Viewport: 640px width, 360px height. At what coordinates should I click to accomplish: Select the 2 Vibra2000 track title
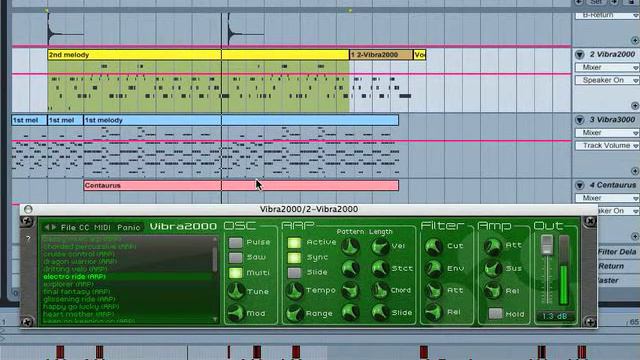[612, 54]
